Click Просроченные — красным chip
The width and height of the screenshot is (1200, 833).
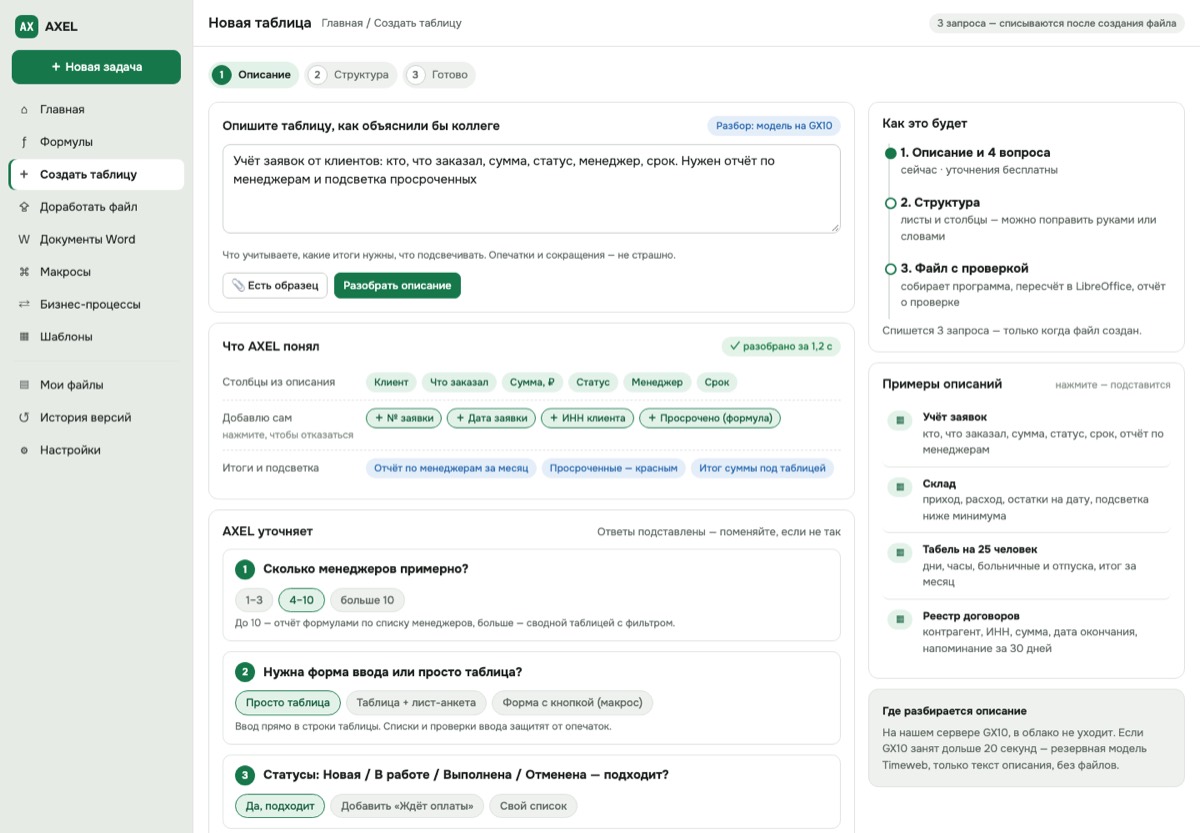point(614,468)
